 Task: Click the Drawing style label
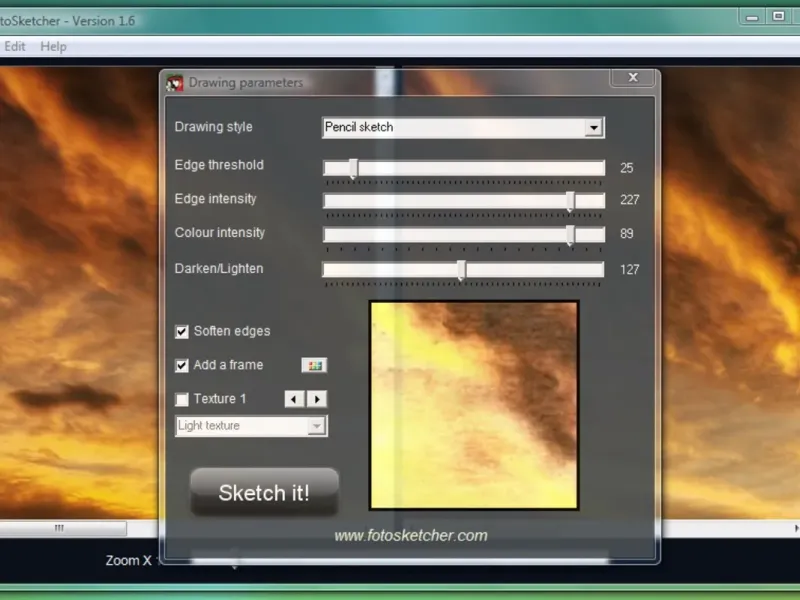tap(213, 127)
